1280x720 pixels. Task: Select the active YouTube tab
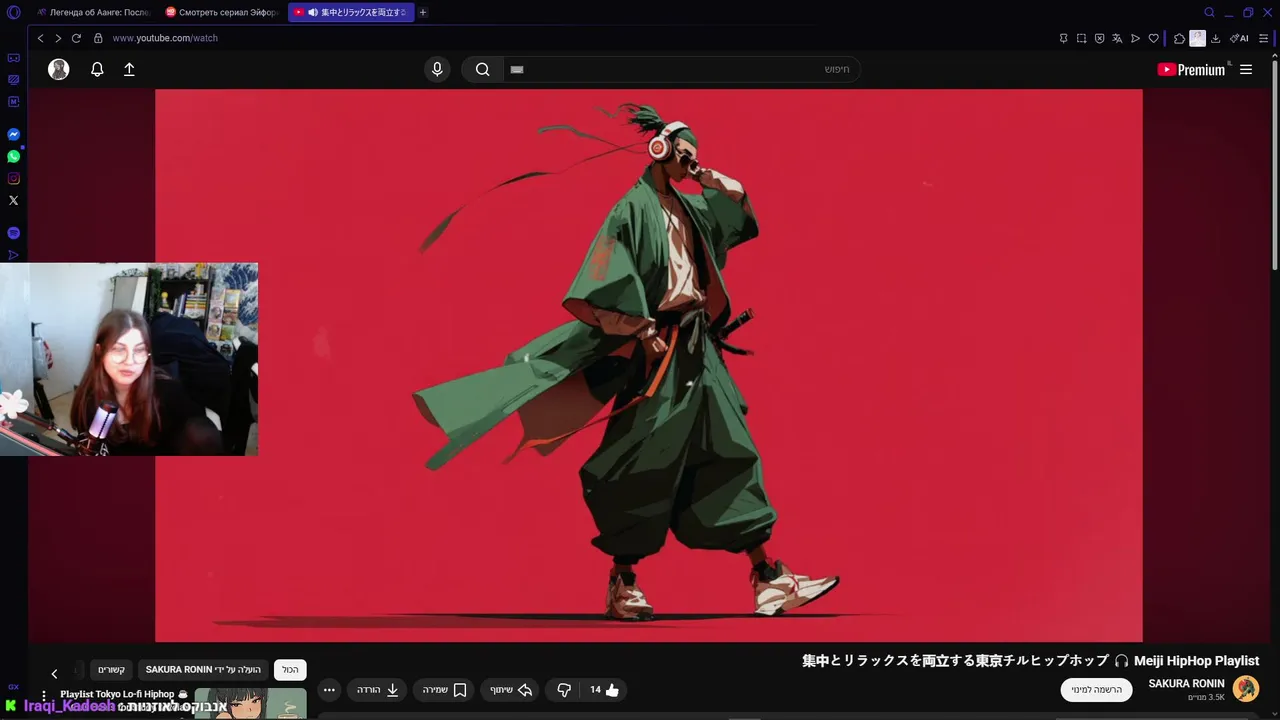point(350,12)
